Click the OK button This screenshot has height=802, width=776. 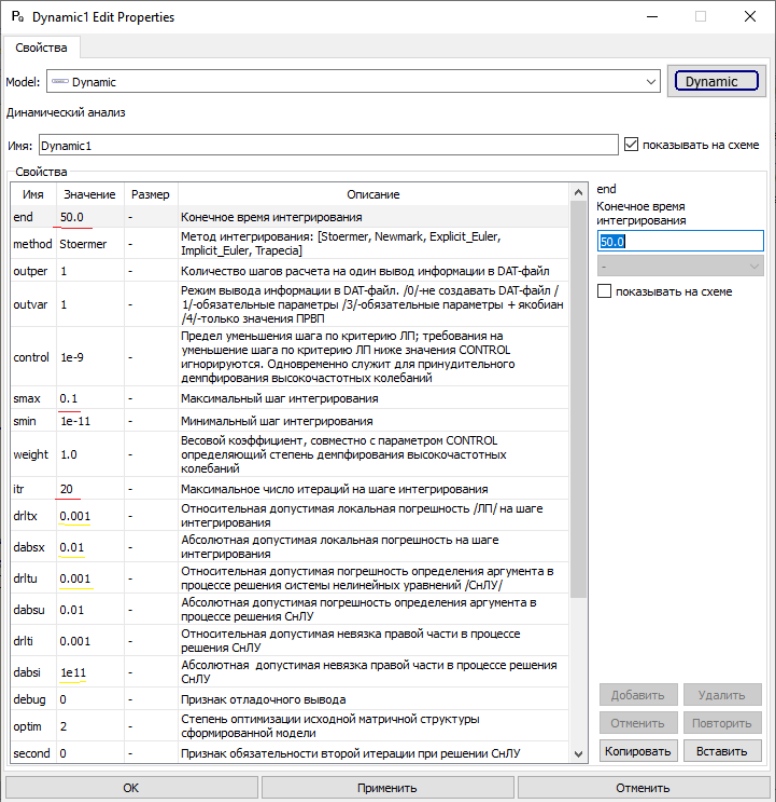click(x=131, y=787)
